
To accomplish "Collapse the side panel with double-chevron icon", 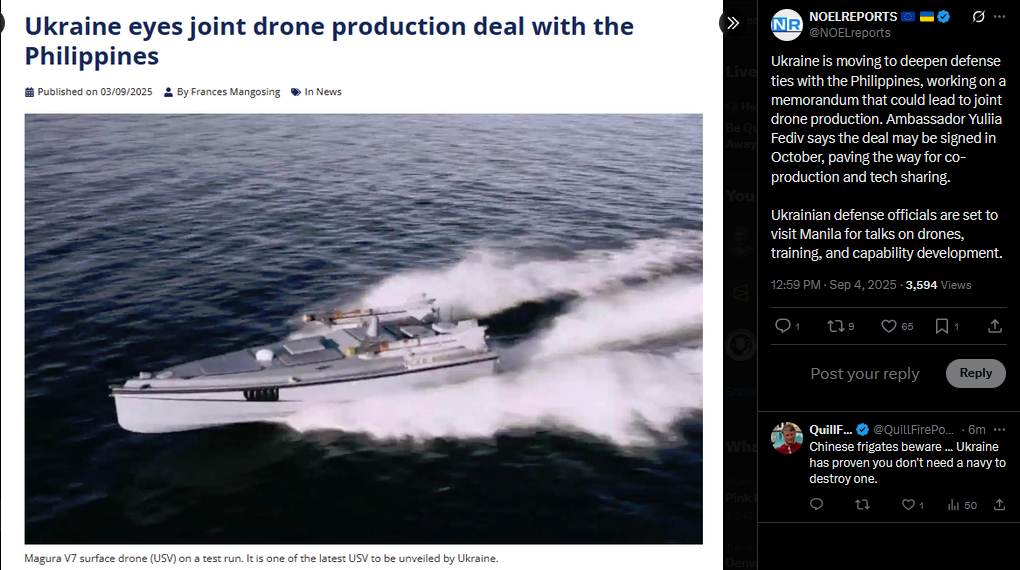I will coord(733,23).
